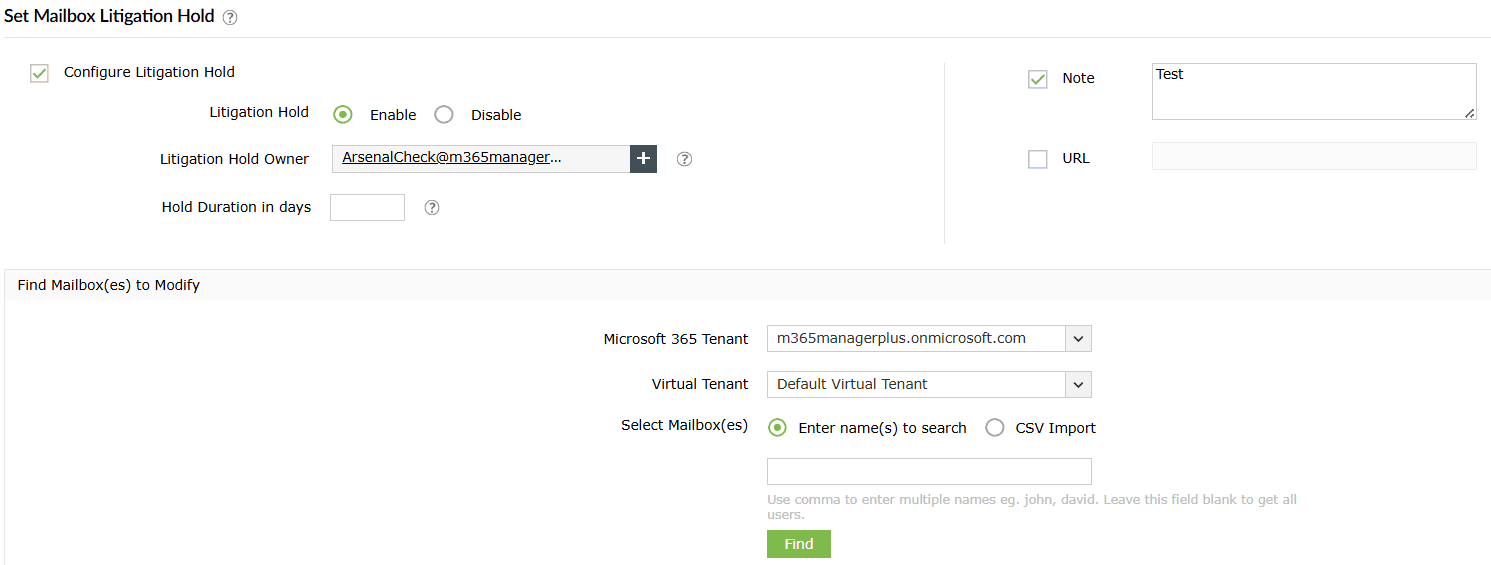The height and width of the screenshot is (565, 1491).
Task: Select the Disable litigation hold radio button
Action: [444, 115]
